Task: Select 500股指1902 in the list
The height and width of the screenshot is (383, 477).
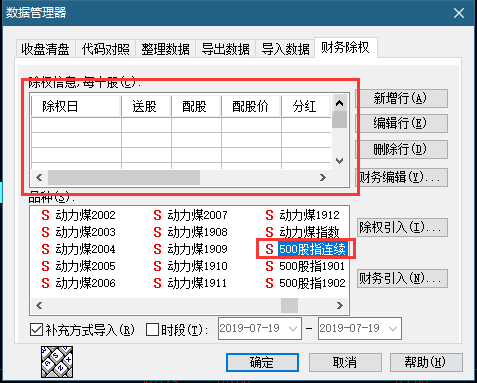Action: [305, 283]
